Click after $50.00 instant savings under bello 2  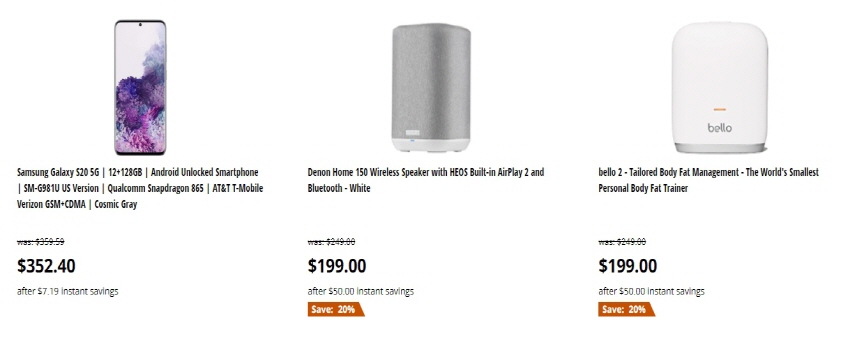pyautogui.click(x=652, y=291)
